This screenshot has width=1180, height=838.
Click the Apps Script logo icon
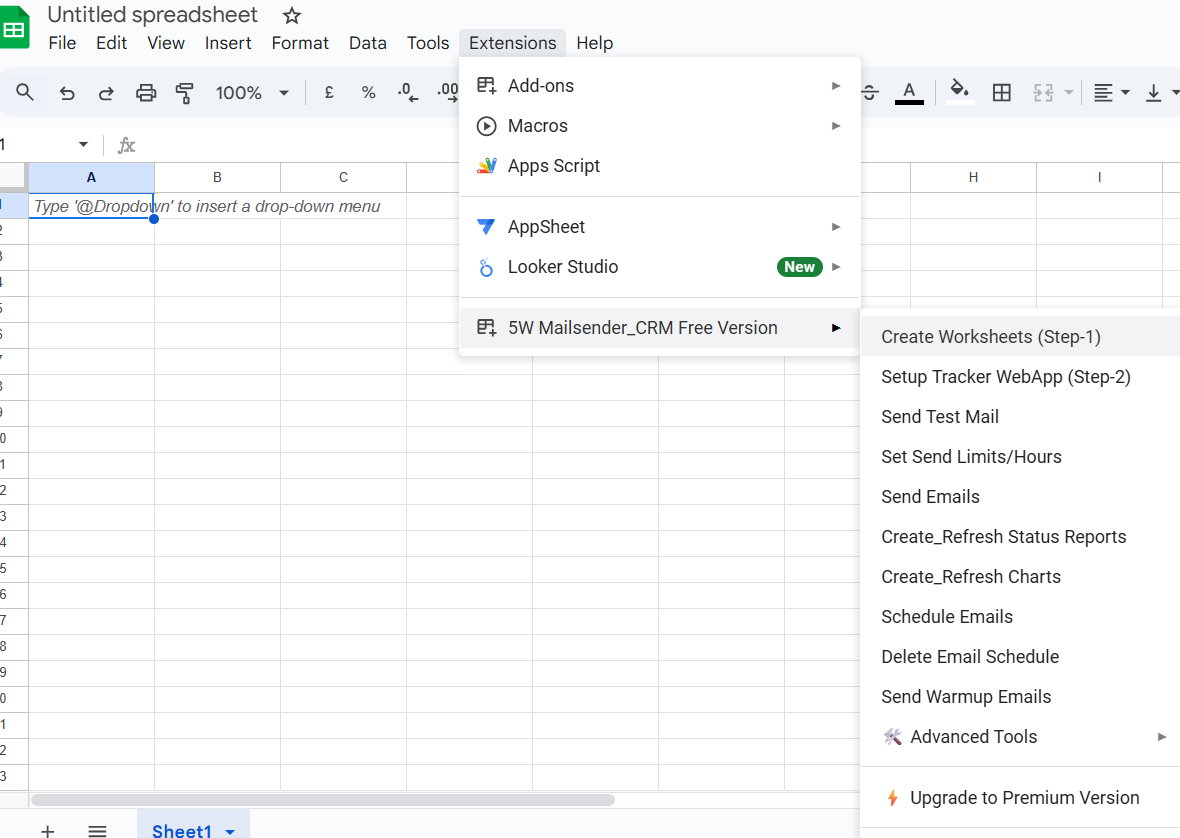point(486,165)
